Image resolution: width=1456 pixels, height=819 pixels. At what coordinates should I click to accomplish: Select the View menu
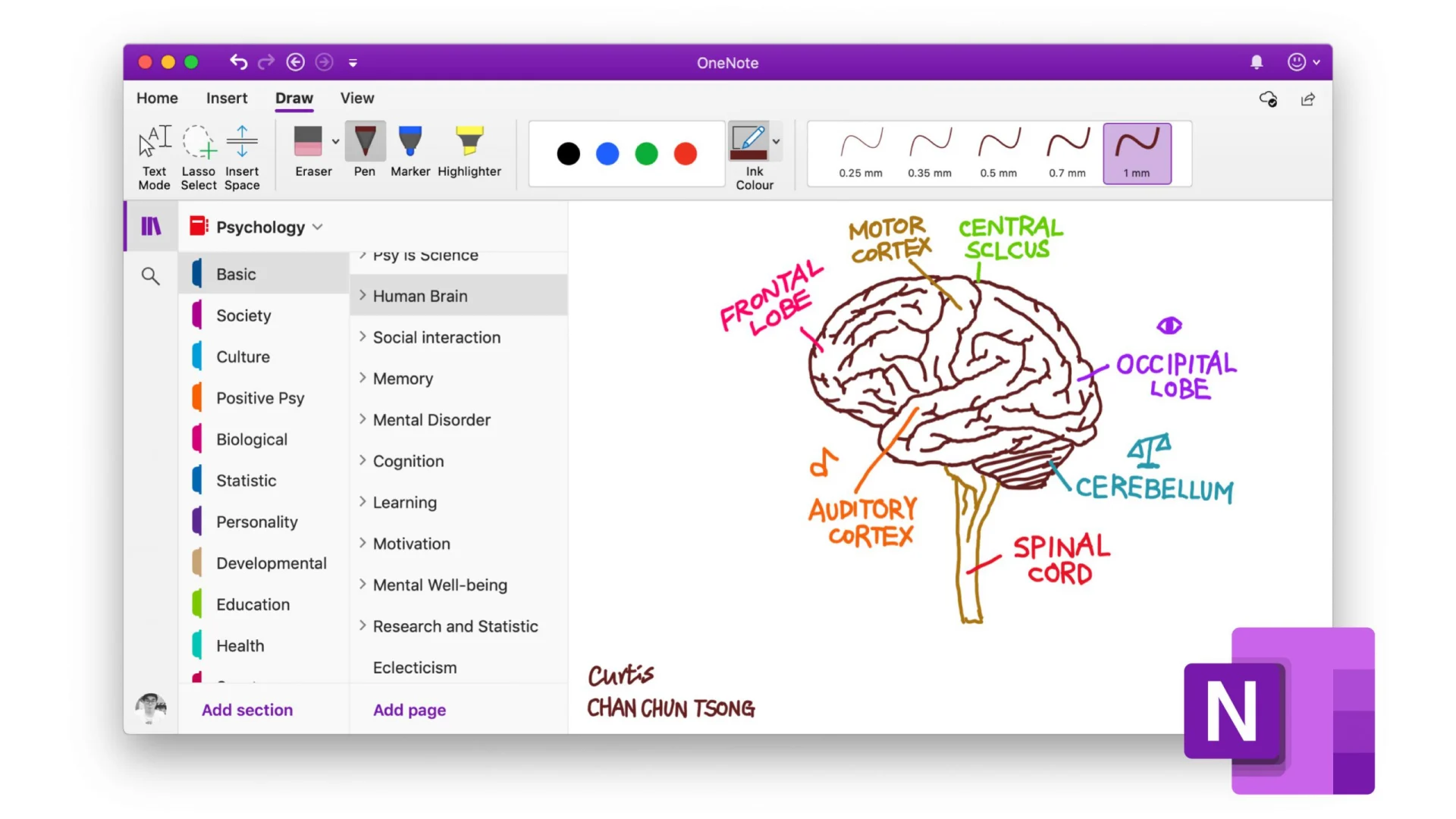(x=358, y=98)
